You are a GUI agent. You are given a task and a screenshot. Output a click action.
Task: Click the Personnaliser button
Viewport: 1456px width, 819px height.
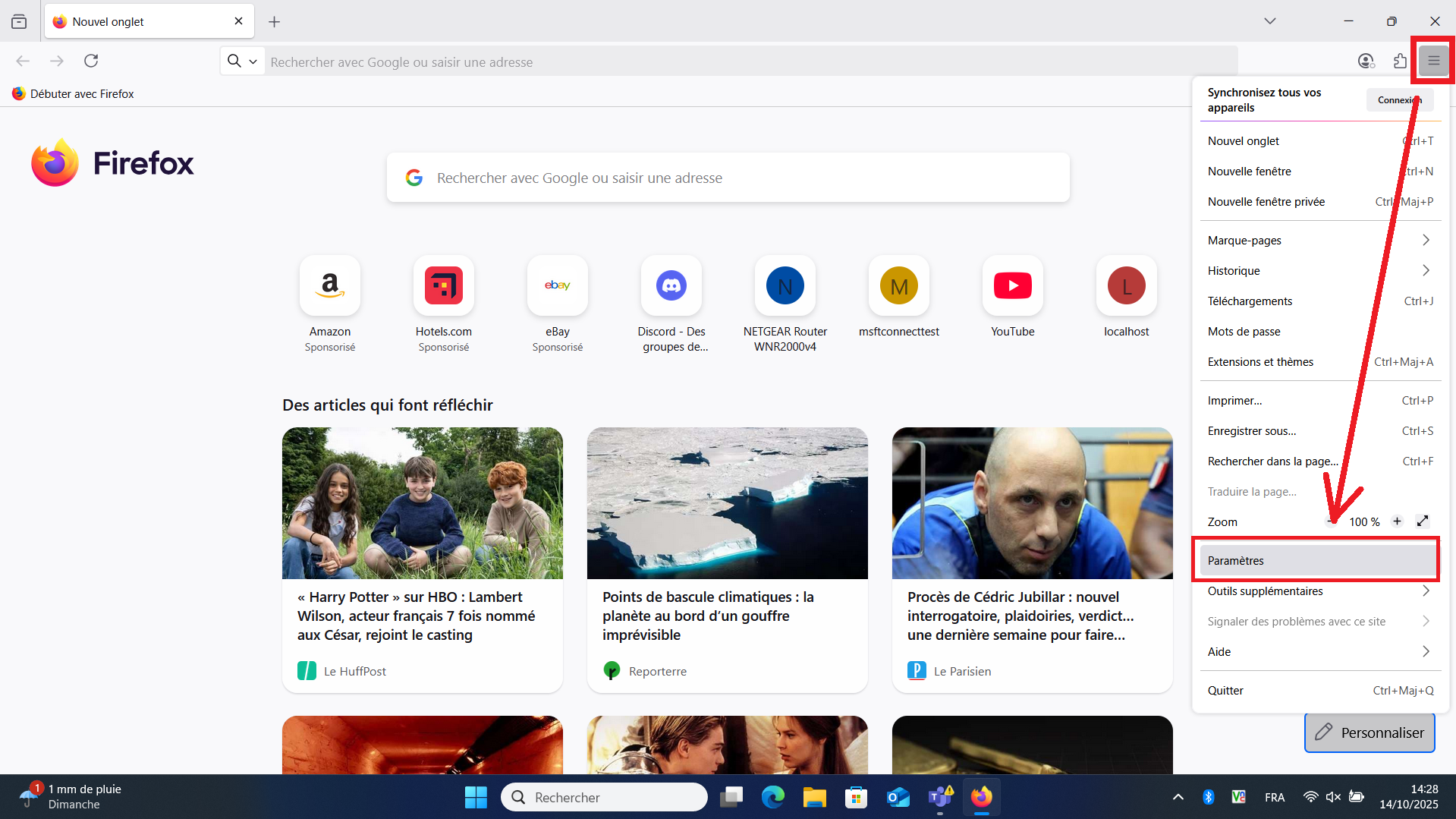tap(1370, 732)
